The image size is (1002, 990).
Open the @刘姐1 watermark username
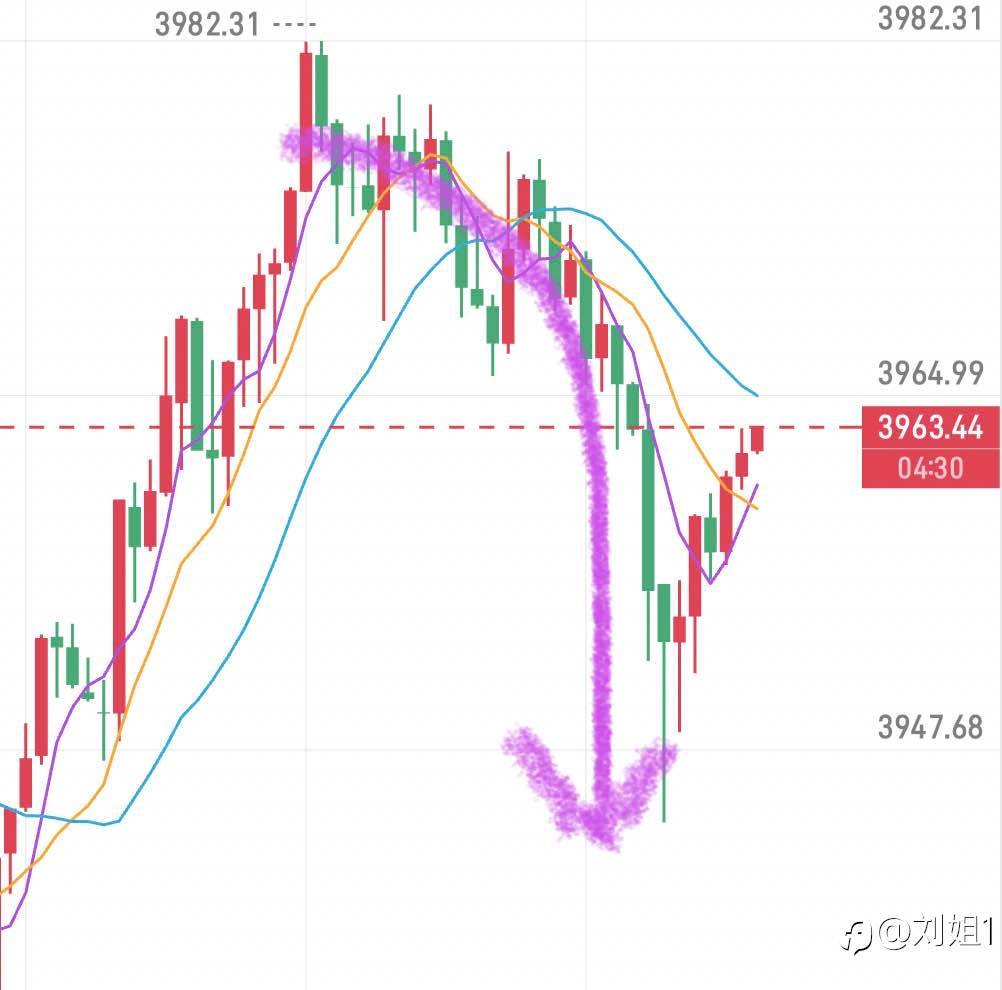tap(936, 935)
